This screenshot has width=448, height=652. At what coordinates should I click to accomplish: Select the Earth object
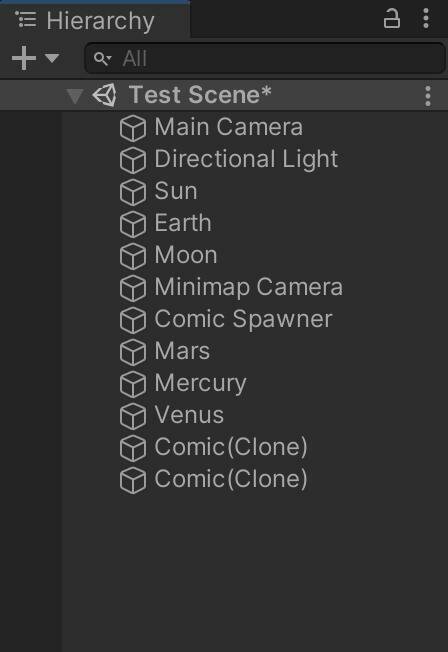coord(183,223)
